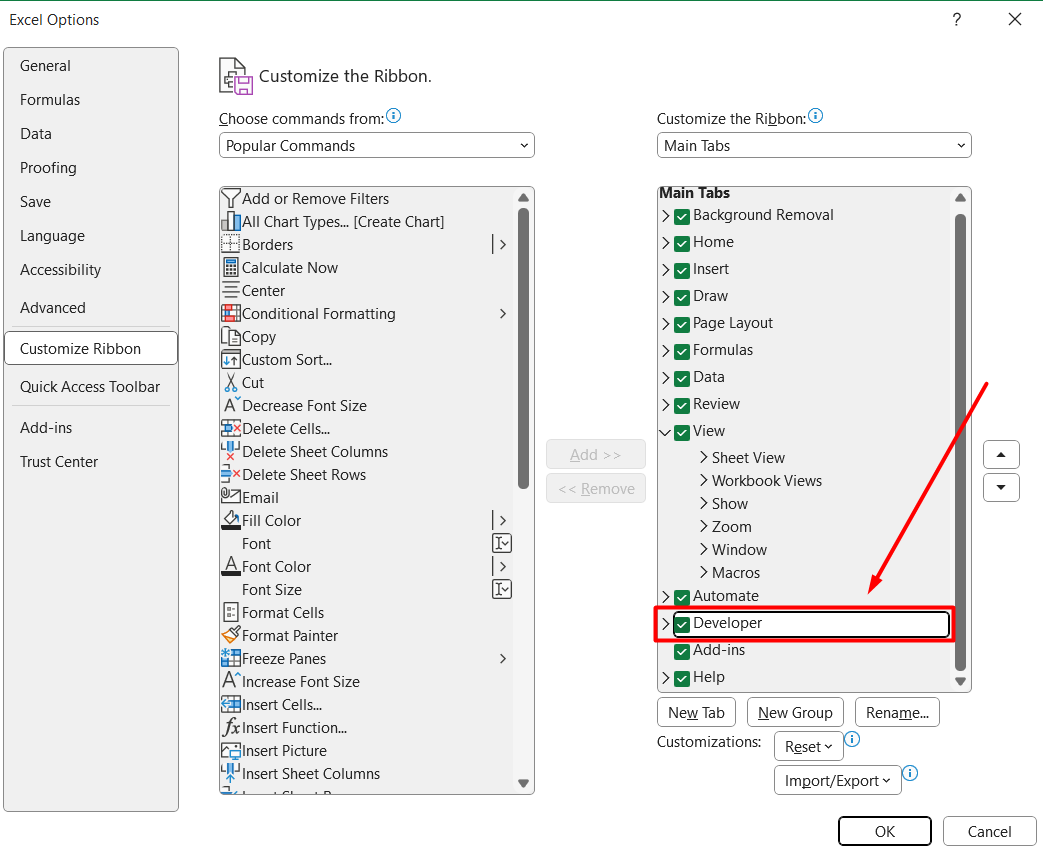The height and width of the screenshot is (853, 1043).
Task: Click the Conditional Formatting icon
Action: (x=230, y=313)
